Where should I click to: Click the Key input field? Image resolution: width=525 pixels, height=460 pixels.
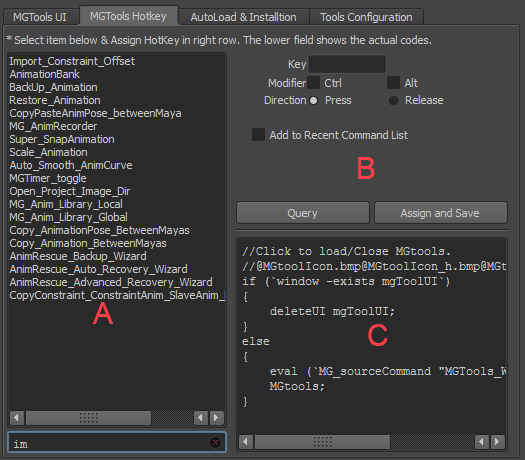pos(347,64)
